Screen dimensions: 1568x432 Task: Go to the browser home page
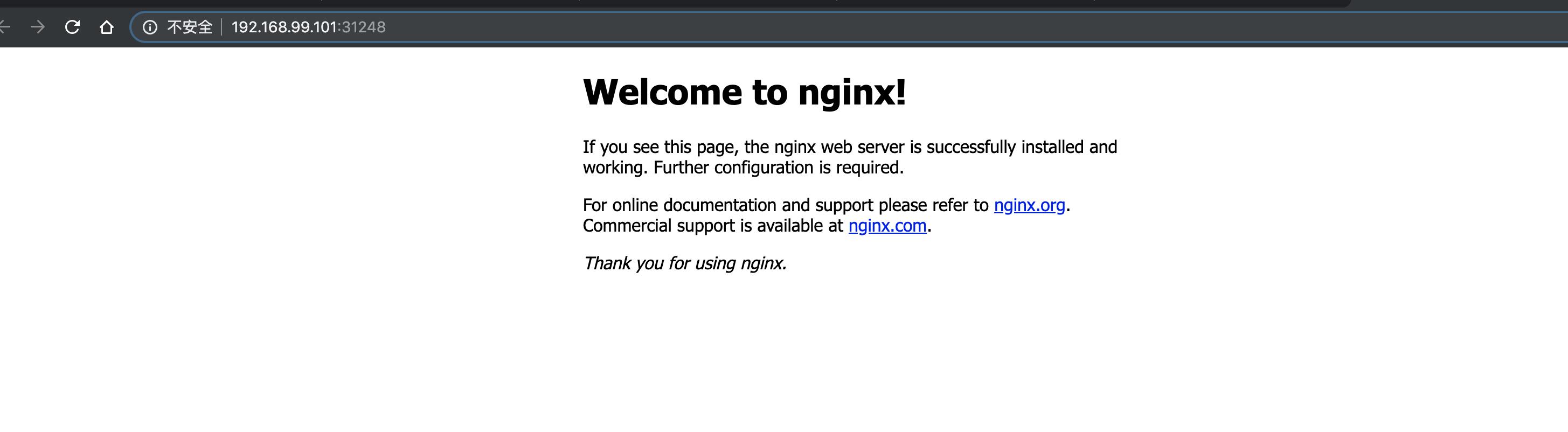107,27
